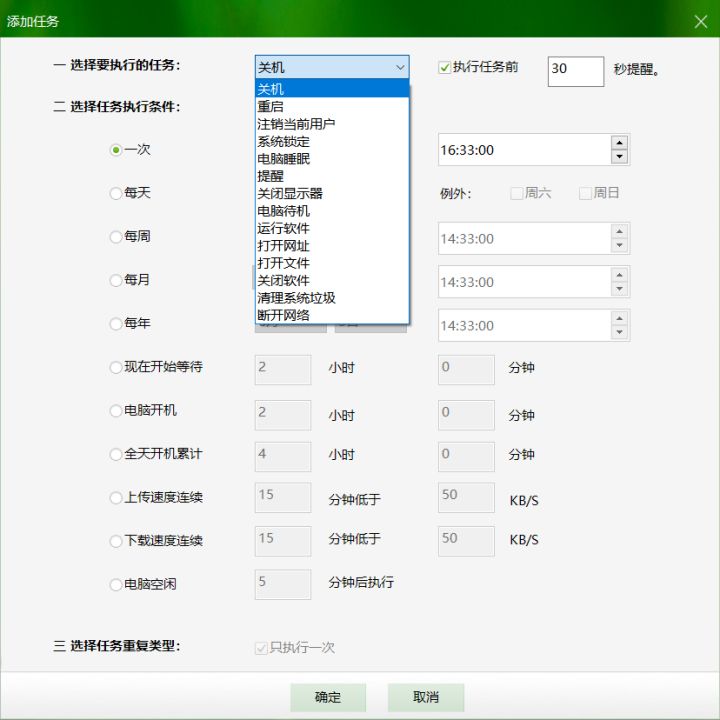This screenshot has height=720, width=720.
Task: Choose 电脑睡眠 task option
Action: pos(332,158)
